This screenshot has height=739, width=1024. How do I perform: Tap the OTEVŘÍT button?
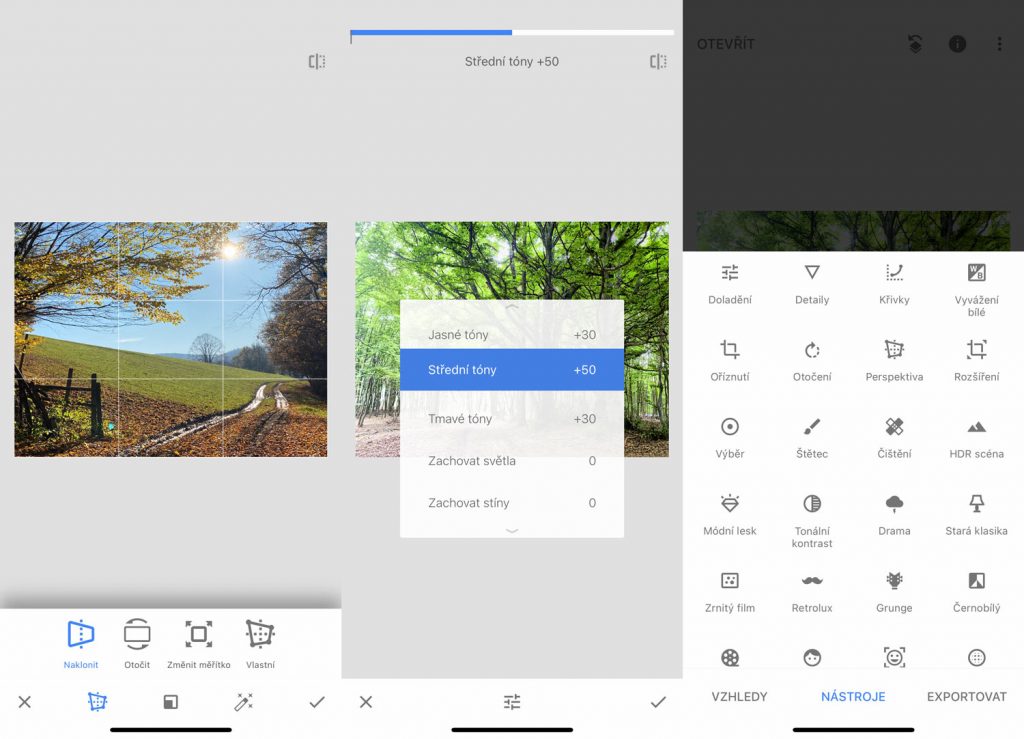tap(726, 44)
